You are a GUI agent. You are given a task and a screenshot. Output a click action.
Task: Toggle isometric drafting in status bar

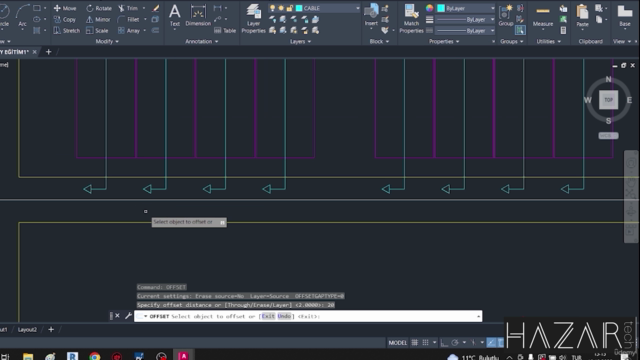[473, 342]
